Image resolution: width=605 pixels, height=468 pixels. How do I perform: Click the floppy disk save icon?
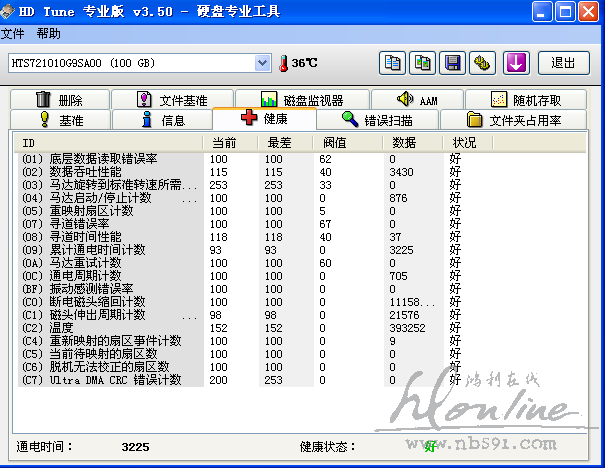tap(454, 63)
